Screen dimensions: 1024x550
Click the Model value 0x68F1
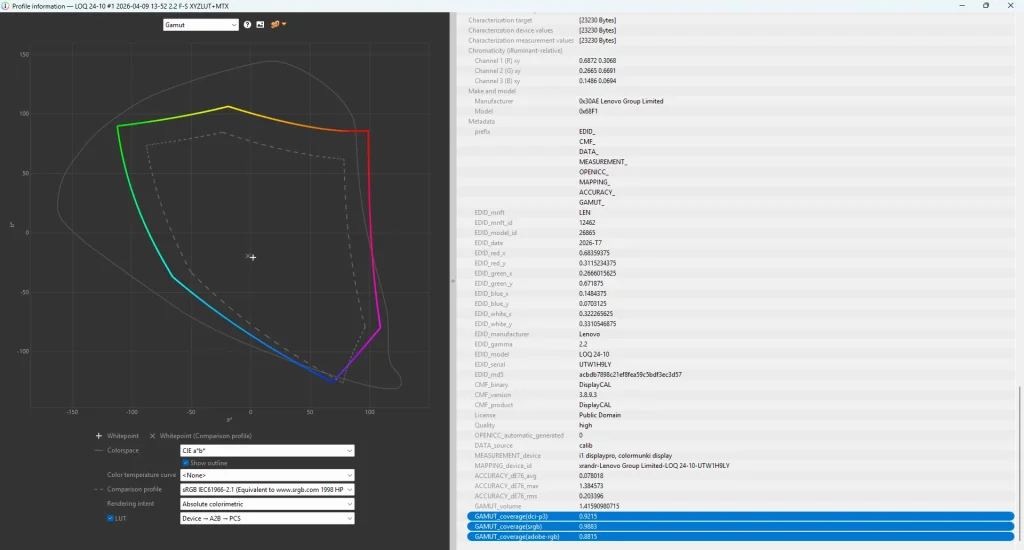tap(588, 112)
